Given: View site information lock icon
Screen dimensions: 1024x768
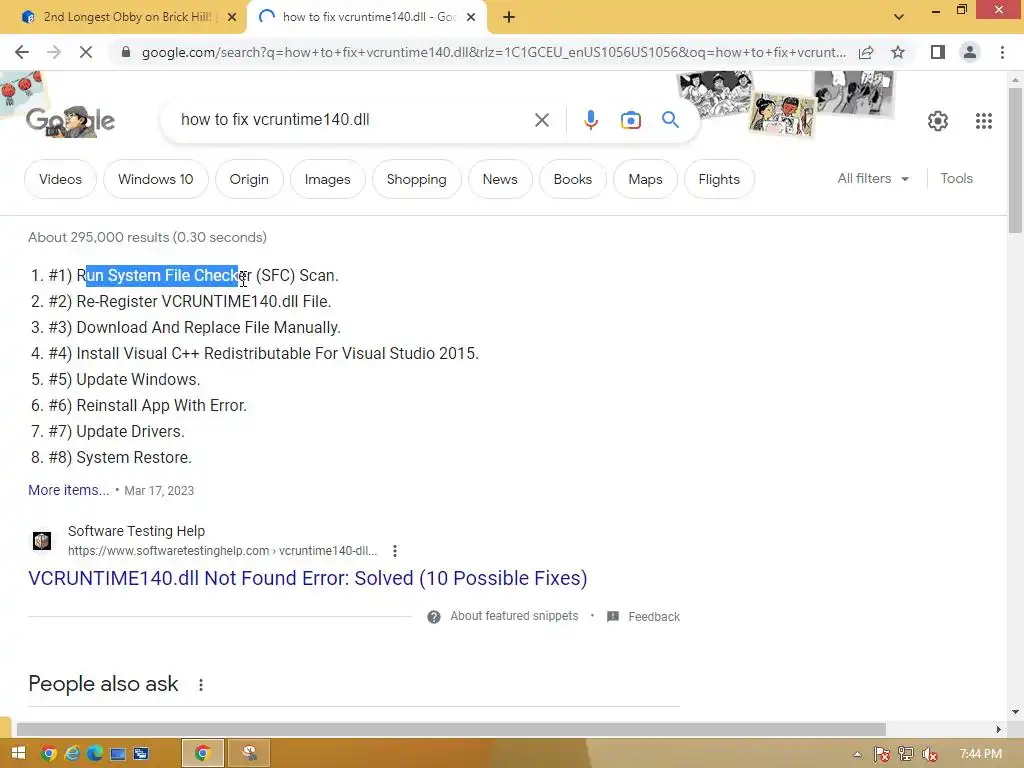Looking at the screenshot, I should pos(126,52).
